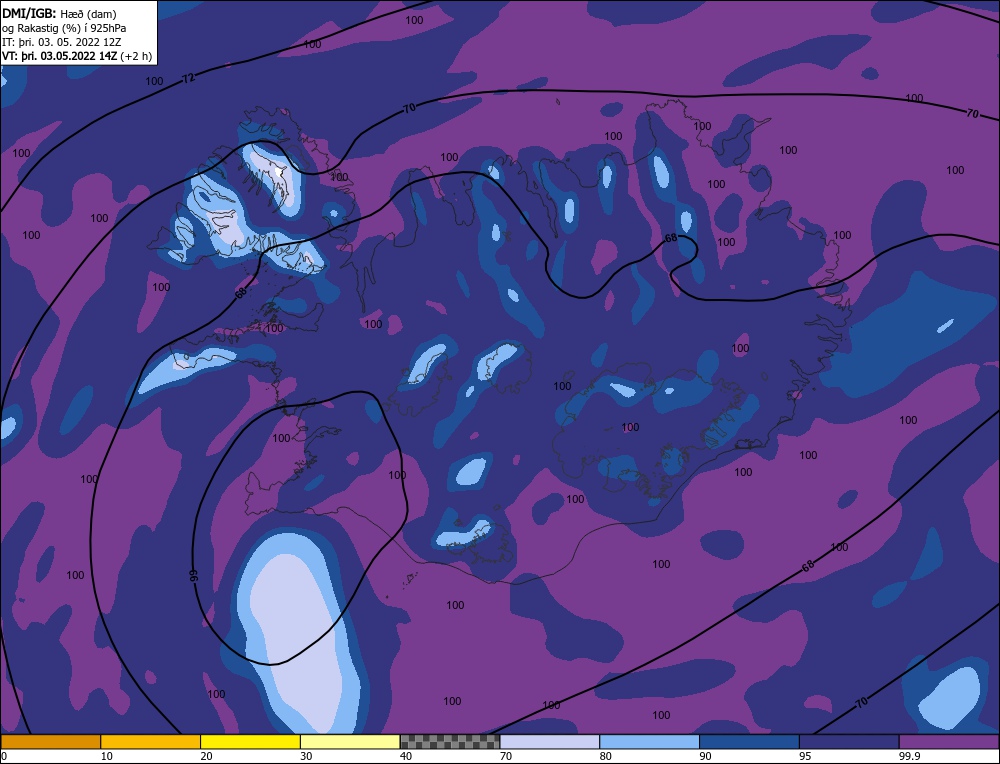Image resolution: width=1000 pixels, height=764 pixels.
Task: Click the legend tick label "20"
Action: click(x=207, y=756)
